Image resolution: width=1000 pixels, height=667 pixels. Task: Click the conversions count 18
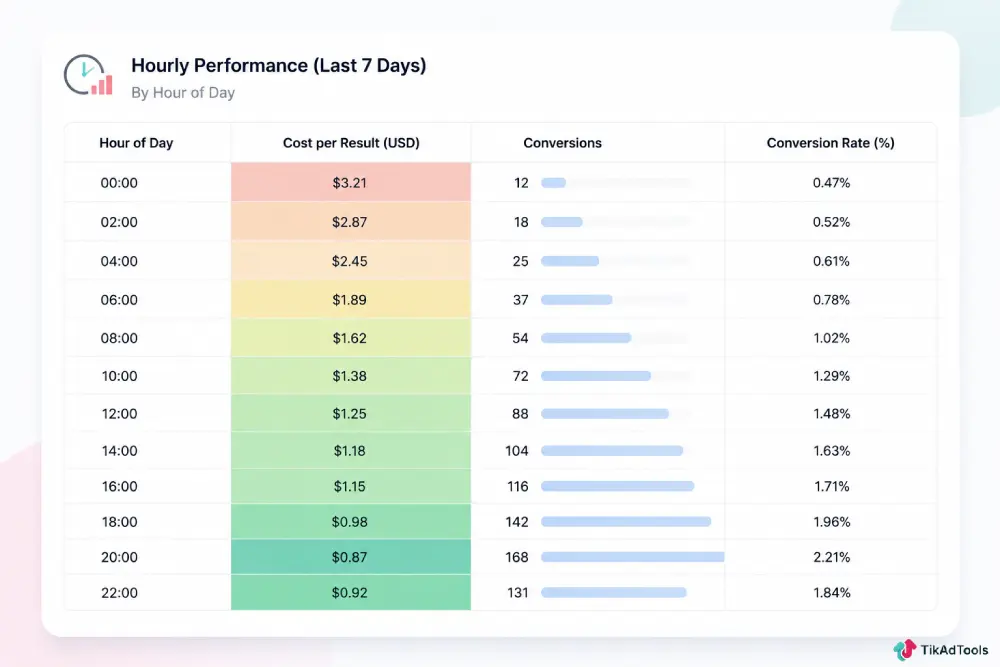[x=521, y=222]
